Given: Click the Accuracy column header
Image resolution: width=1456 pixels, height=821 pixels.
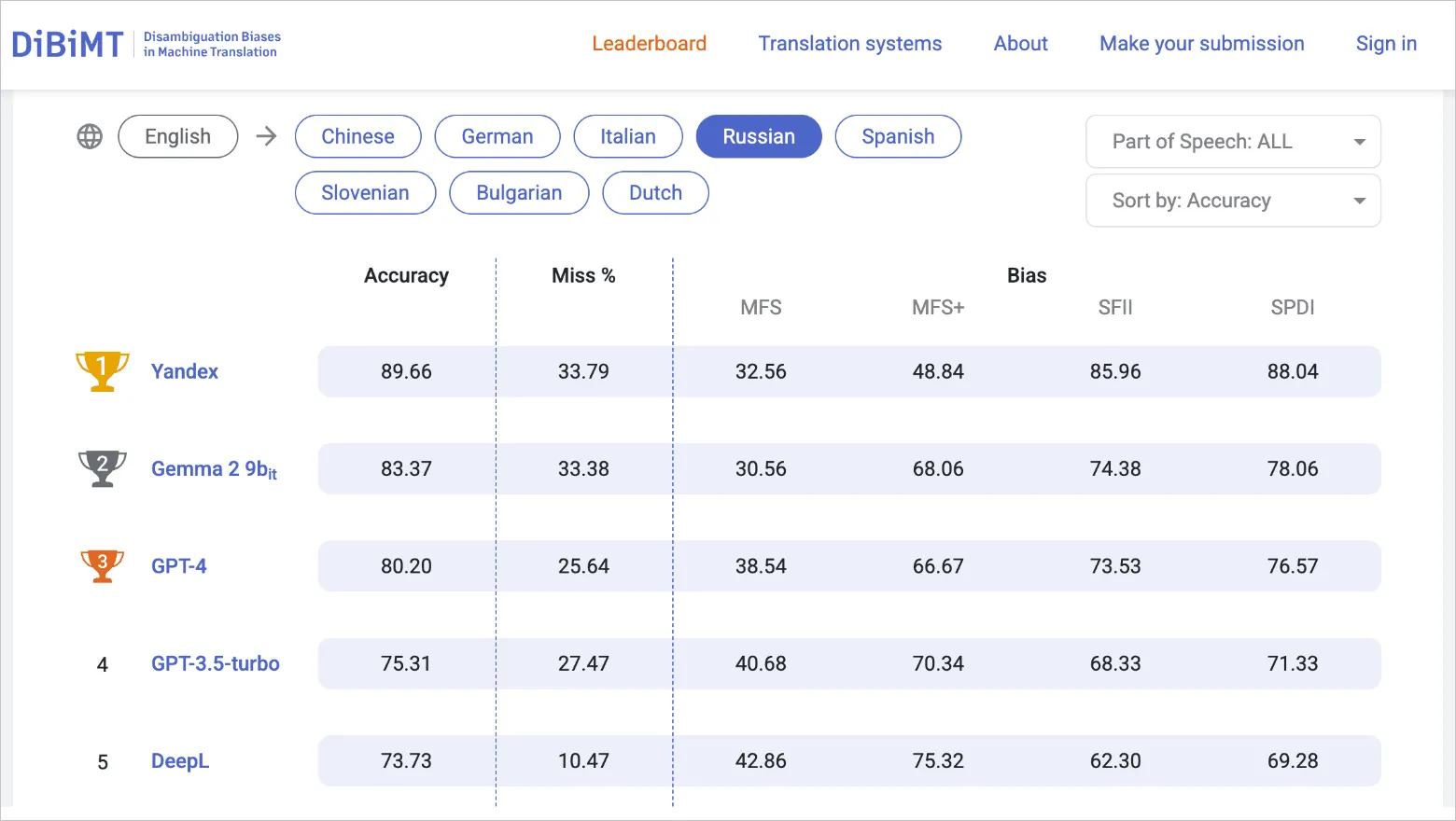Looking at the screenshot, I should pos(406,275).
